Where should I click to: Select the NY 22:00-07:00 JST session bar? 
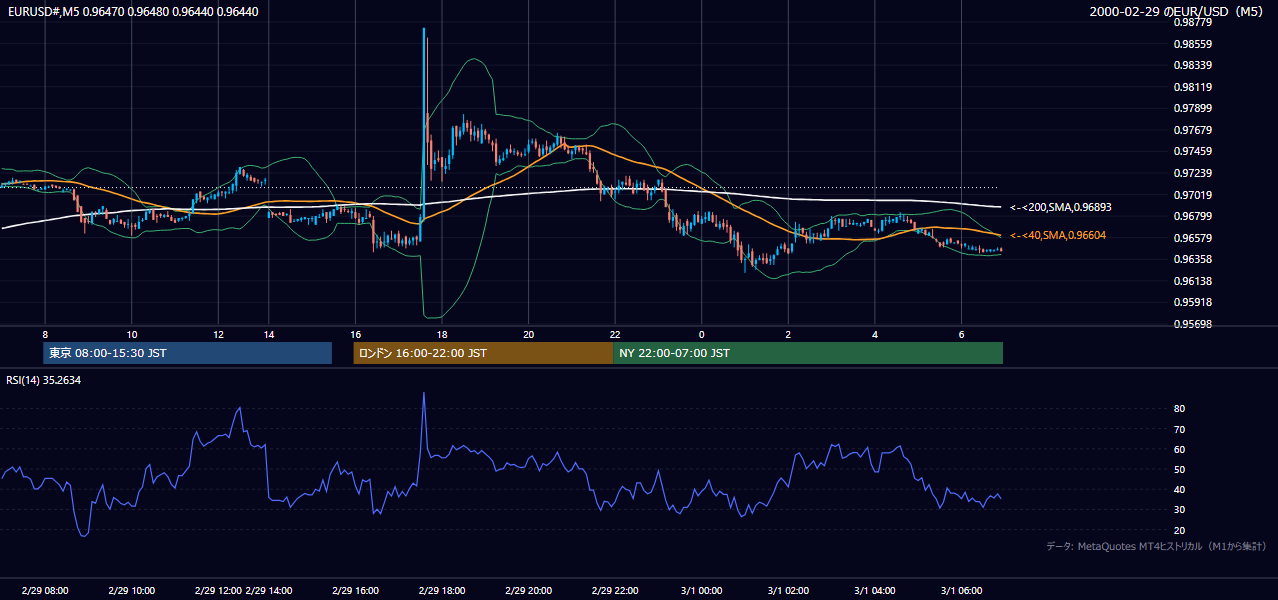(808, 353)
